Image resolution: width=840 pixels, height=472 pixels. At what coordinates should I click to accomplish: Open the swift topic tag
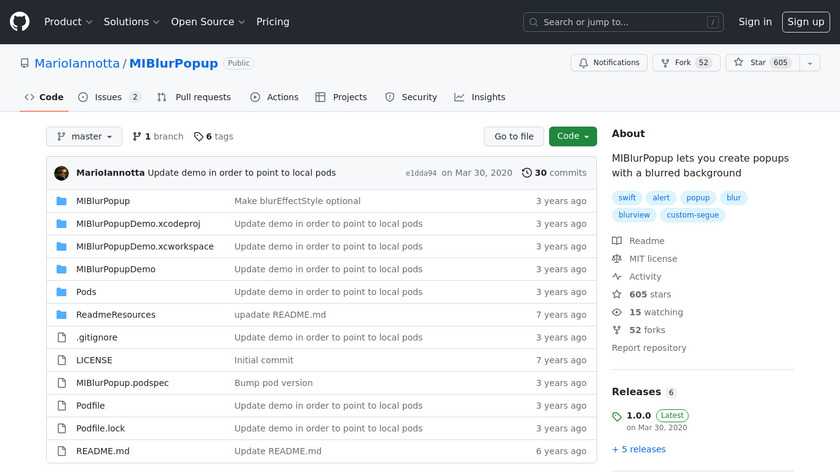pyautogui.click(x=627, y=198)
